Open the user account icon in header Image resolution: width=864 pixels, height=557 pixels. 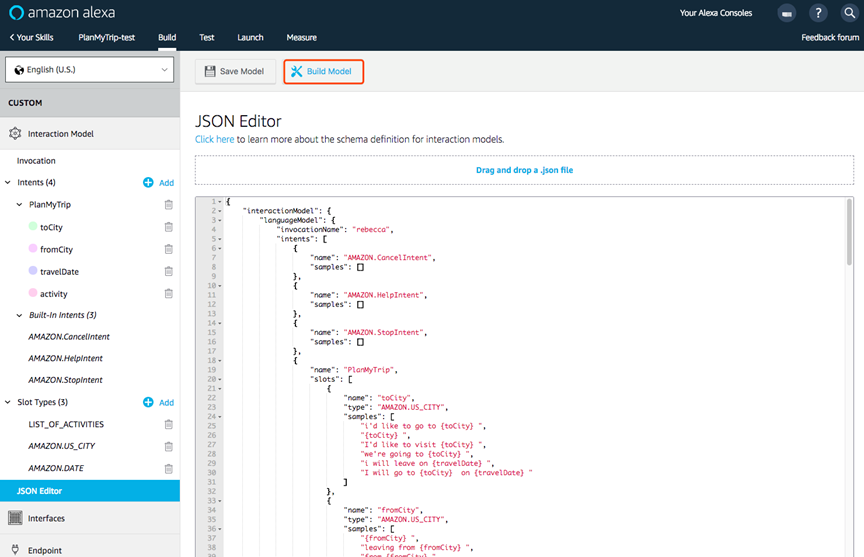click(787, 13)
